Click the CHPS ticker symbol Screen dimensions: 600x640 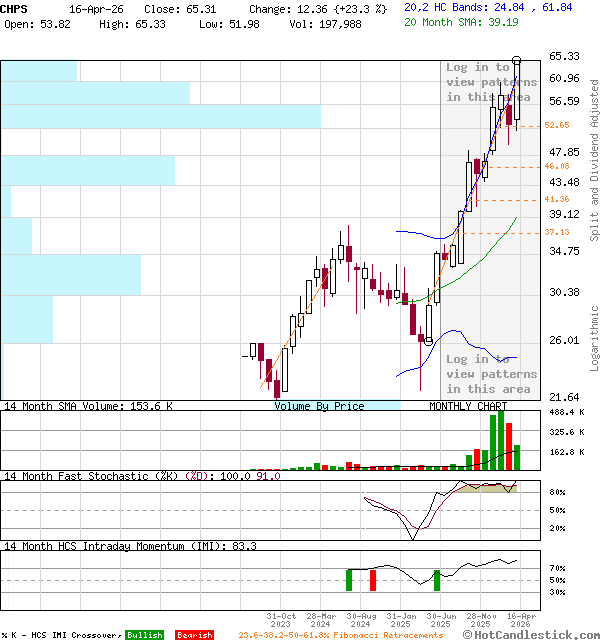click(x=15, y=8)
